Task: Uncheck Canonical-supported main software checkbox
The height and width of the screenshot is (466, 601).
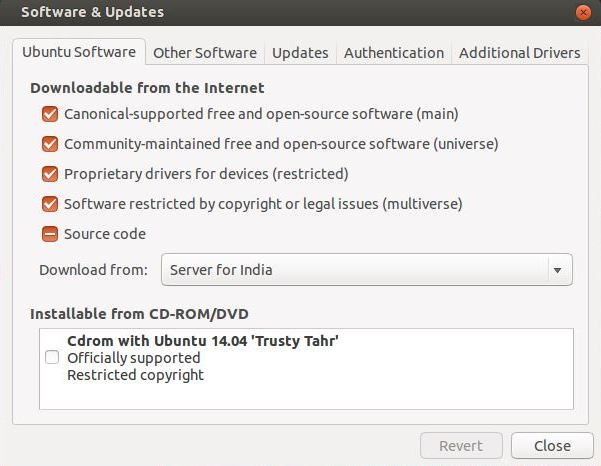Action: pyautogui.click(x=50, y=114)
